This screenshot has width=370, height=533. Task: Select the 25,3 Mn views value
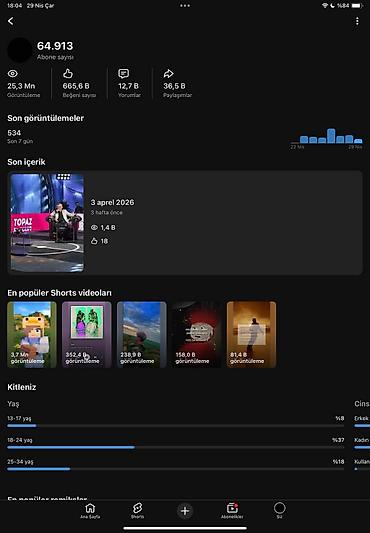21,86
